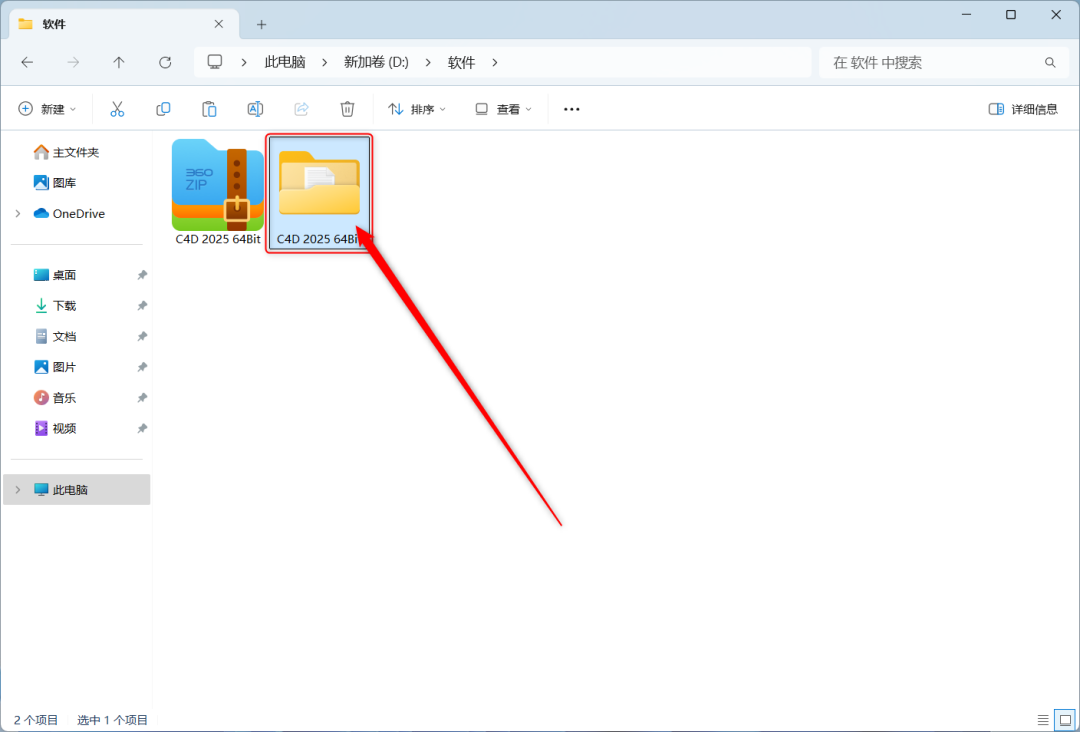Close the 软件 tab
The width and height of the screenshot is (1080, 732).
point(218,24)
